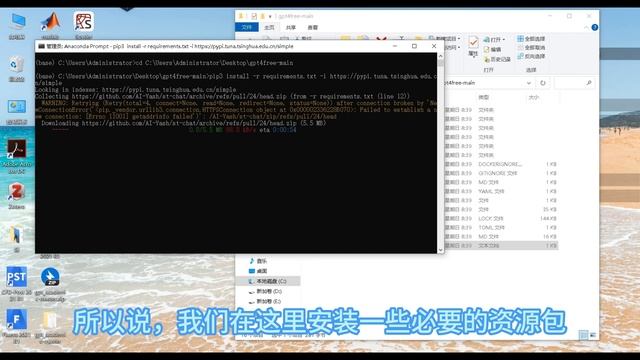Screen dimensions: 640x360
Task: Select the TOML file row
Action: pos(501,227)
